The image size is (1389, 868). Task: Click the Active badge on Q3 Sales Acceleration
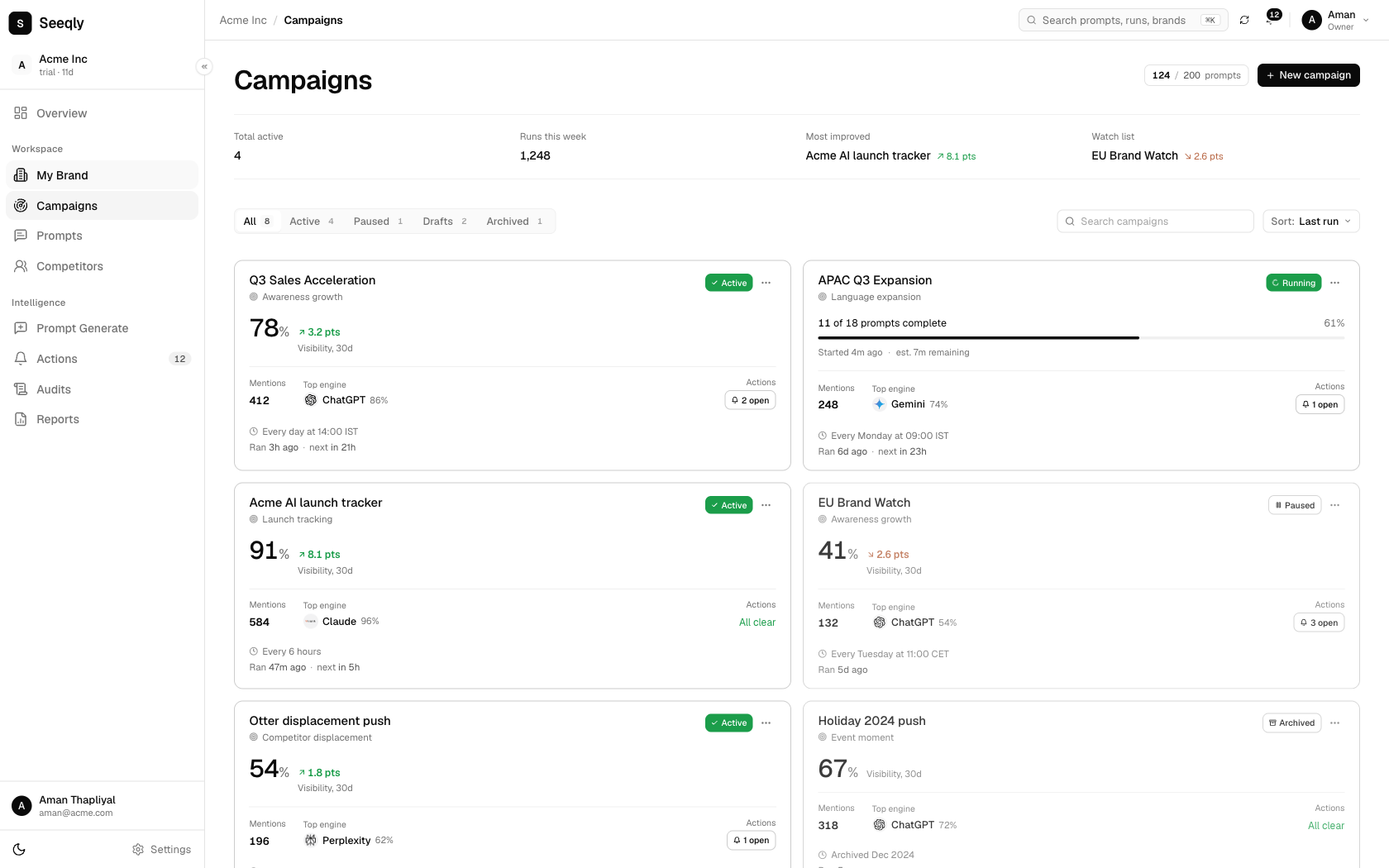[728, 283]
